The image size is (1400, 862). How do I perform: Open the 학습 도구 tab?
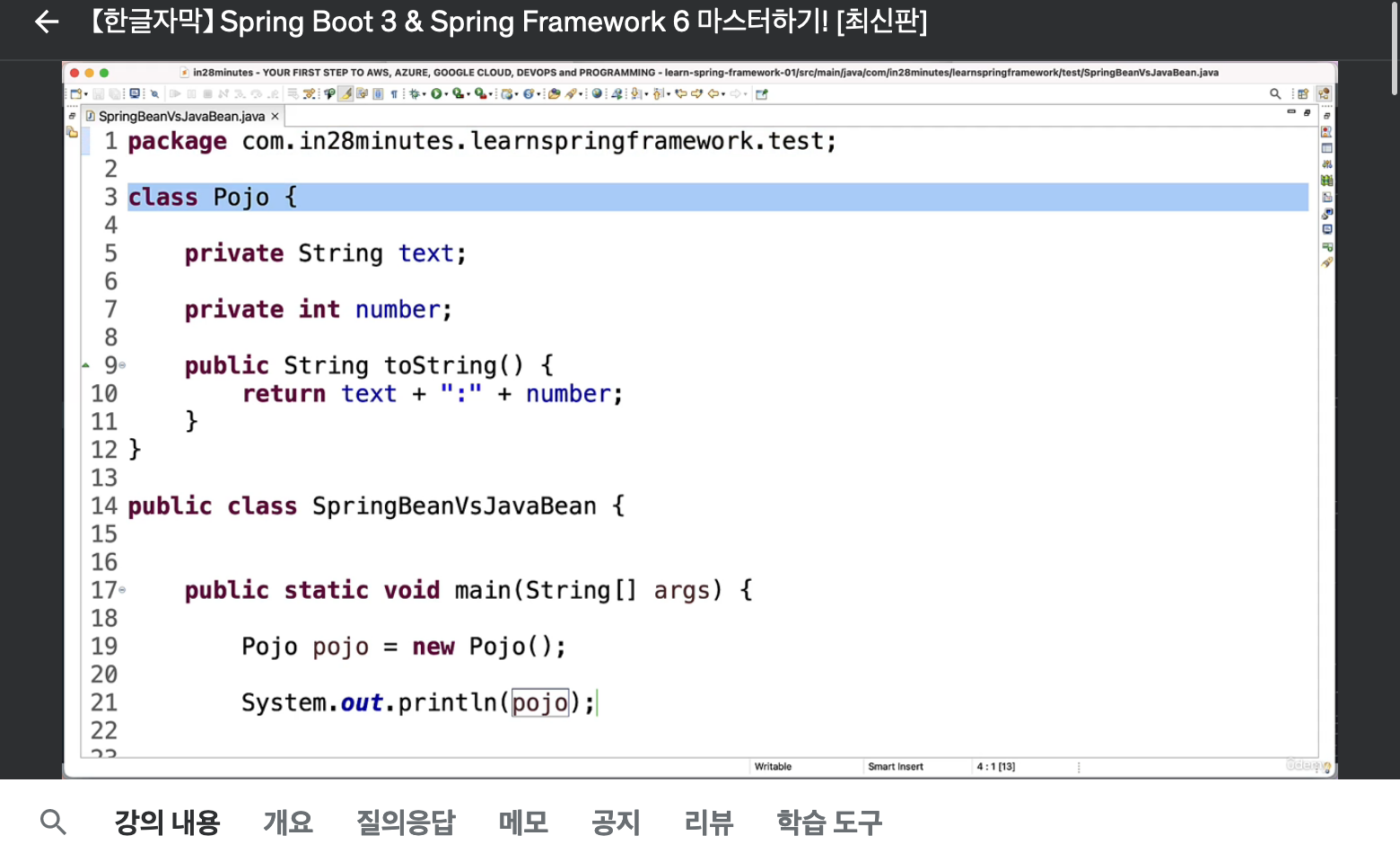pos(829,822)
